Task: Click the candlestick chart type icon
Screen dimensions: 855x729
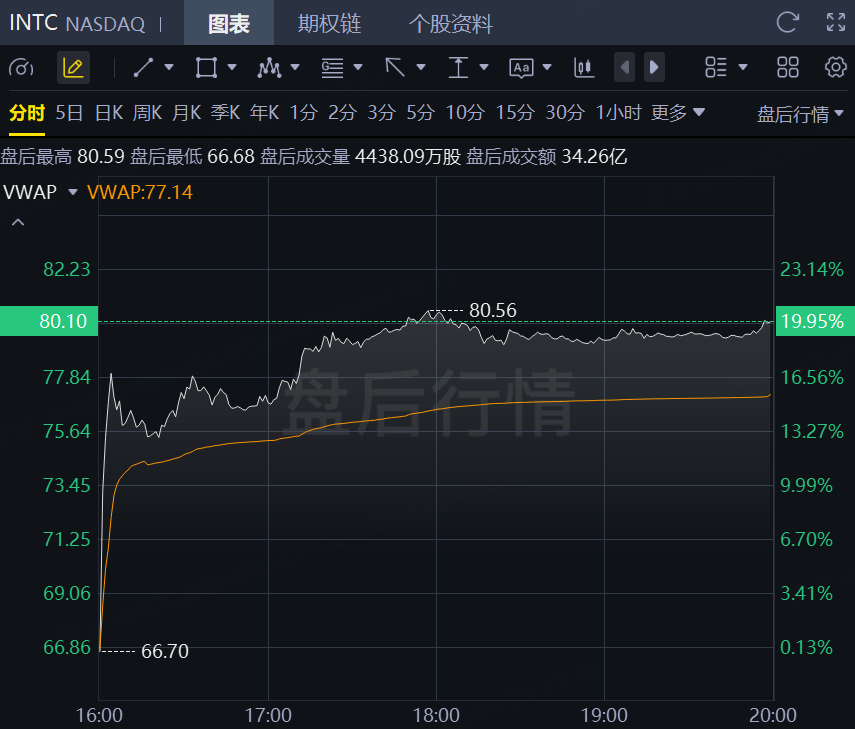Action: point(584,68)
